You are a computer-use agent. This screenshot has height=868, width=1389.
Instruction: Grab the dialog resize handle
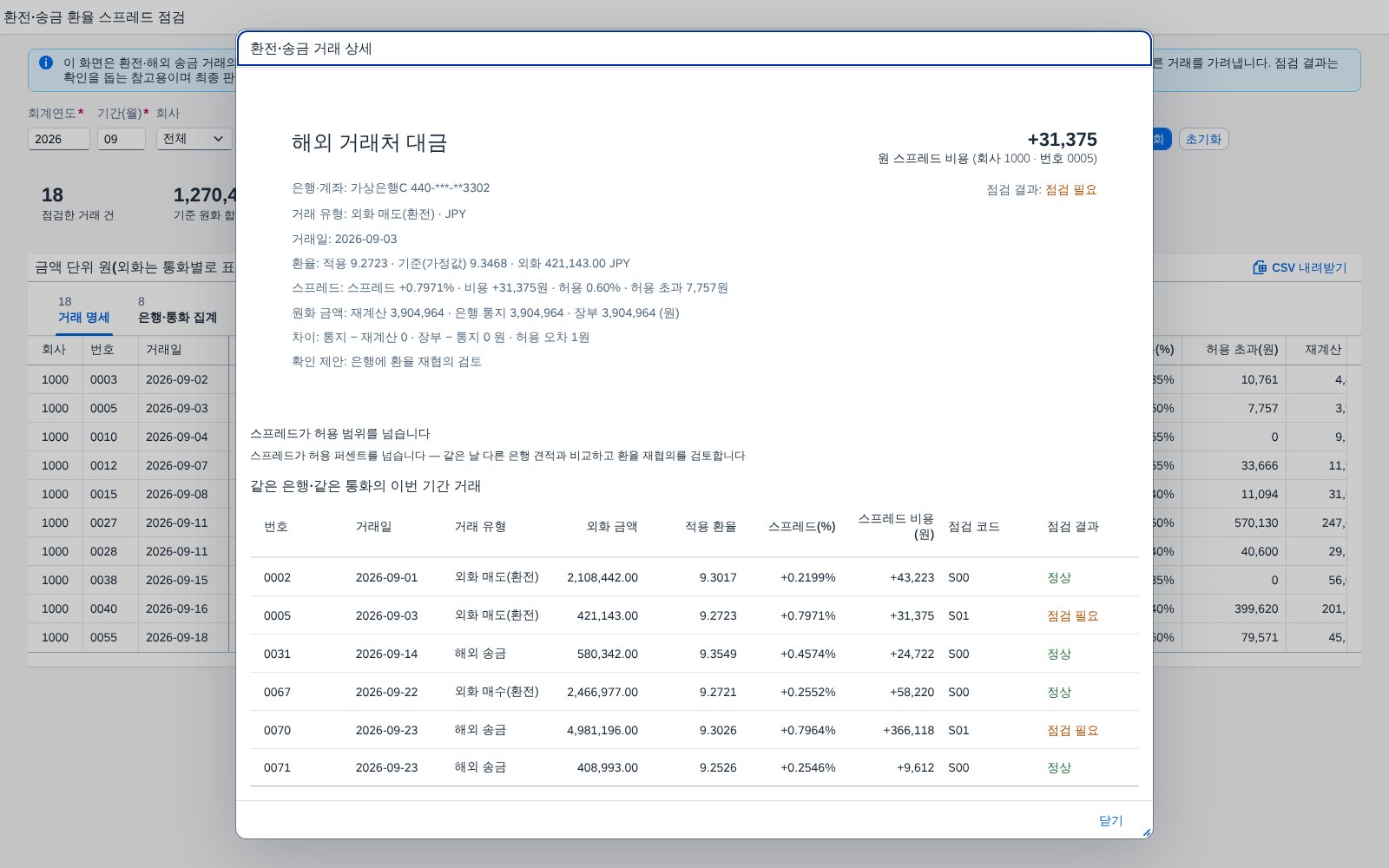(x=1146, y=832)
